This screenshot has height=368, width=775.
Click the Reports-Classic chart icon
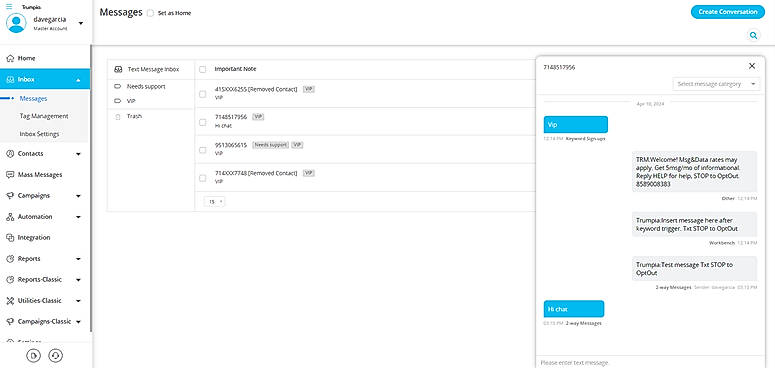pos(10,280)
